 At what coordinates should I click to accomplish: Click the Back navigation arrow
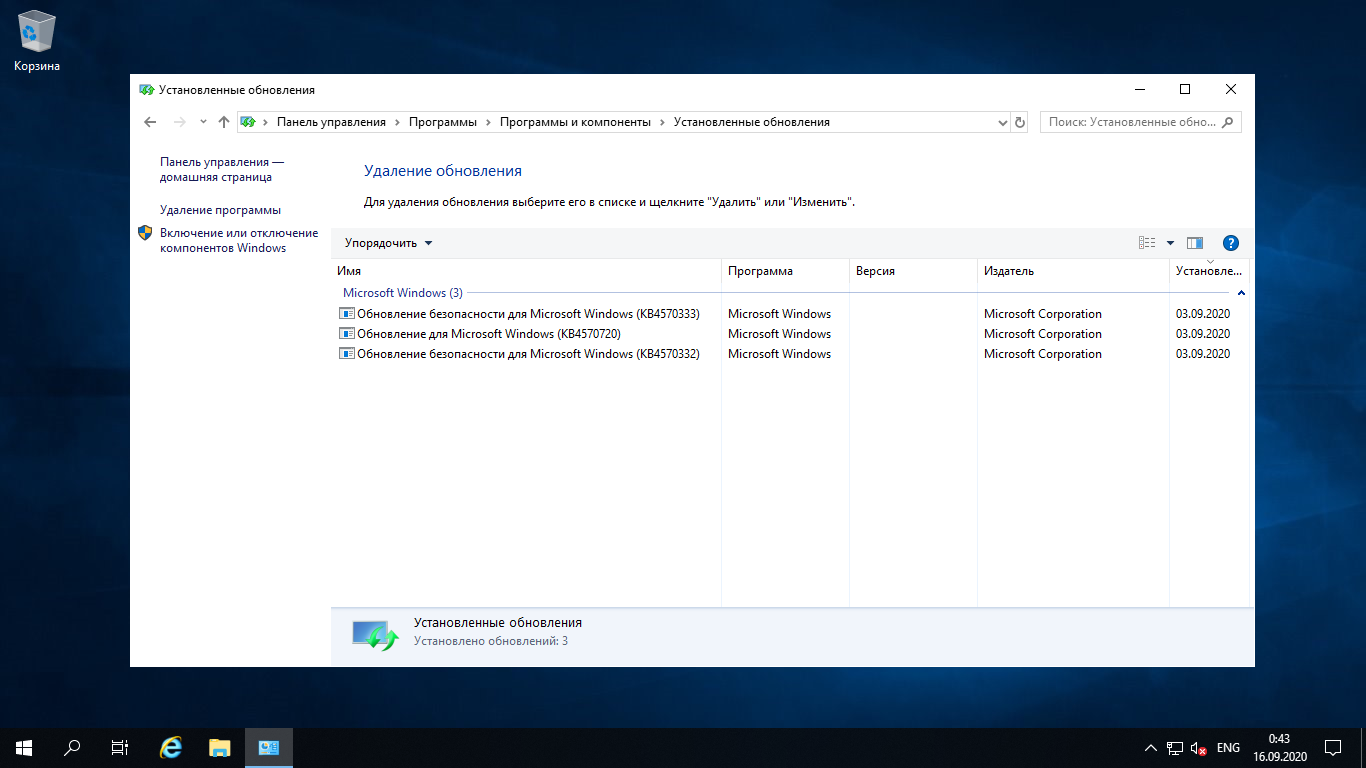(150, 122)
